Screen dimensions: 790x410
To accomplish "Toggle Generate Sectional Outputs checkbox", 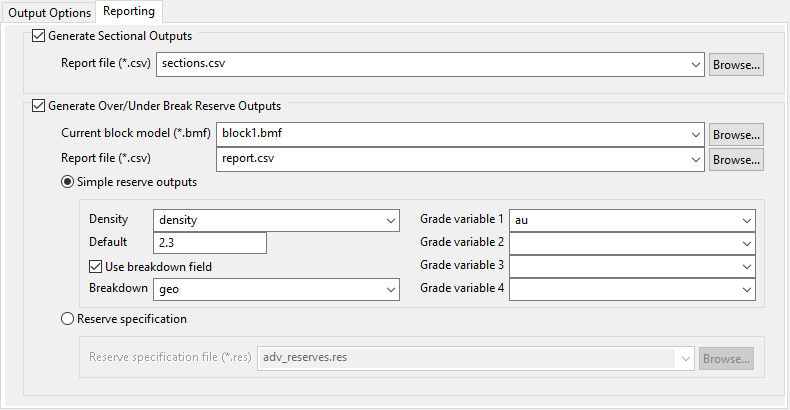I will (40, 36).
